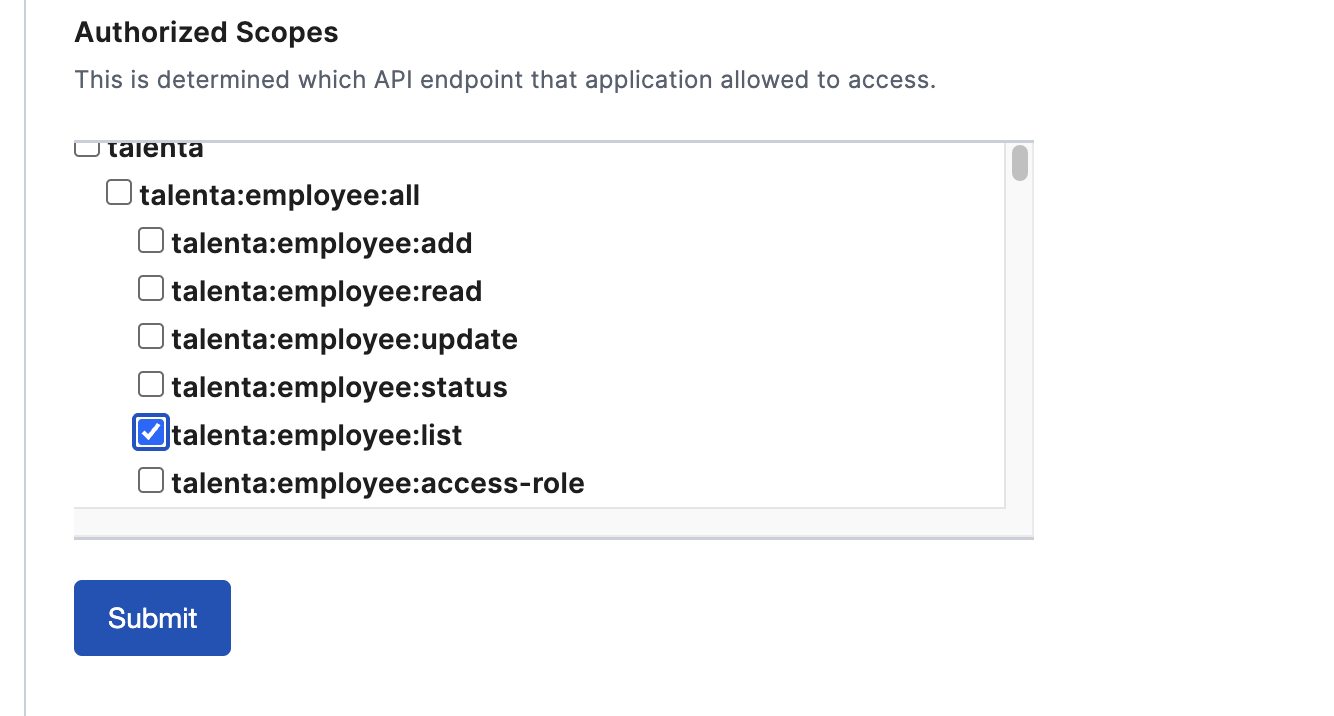
Task: Click the scopes list scrollbar thumb
Action: pyautogui.click(x=1019, y=163)
